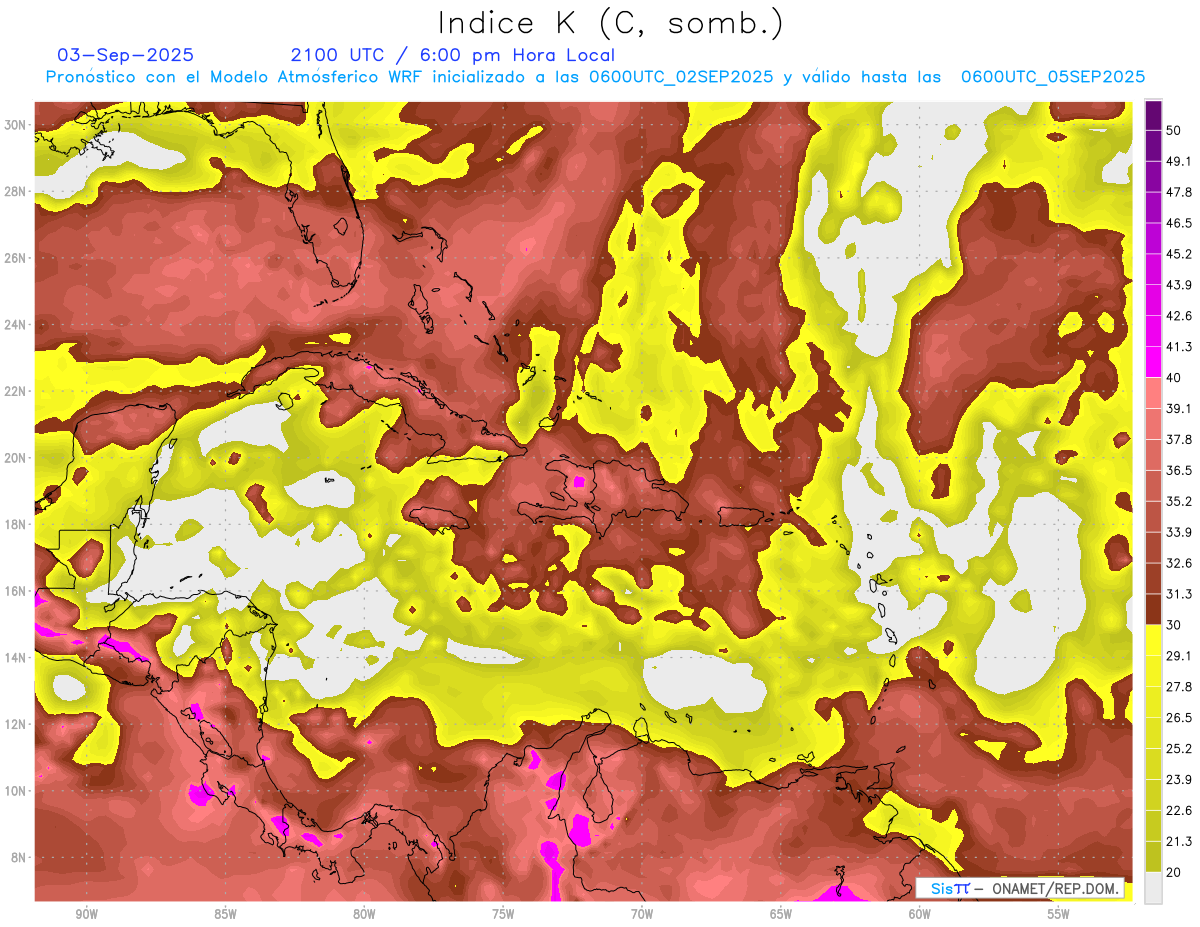Click the latitude axis label '30N'
This screenshot has height=927, width=1200.
[16, 125]
